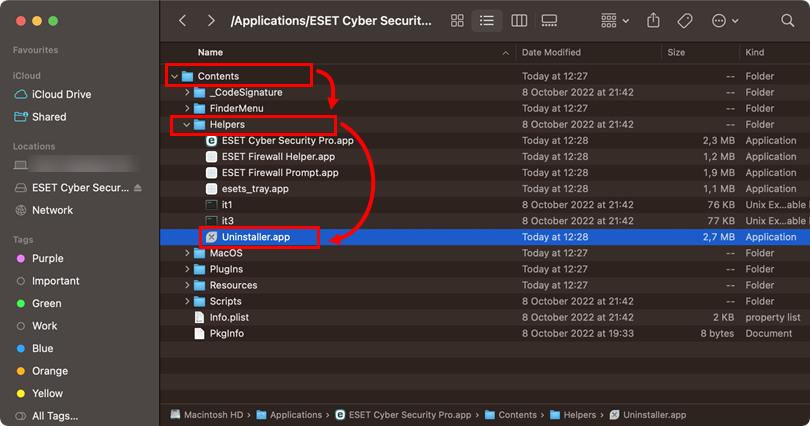Open the Group By dropdown
This screenshot has width=810, height=426.
615,21
